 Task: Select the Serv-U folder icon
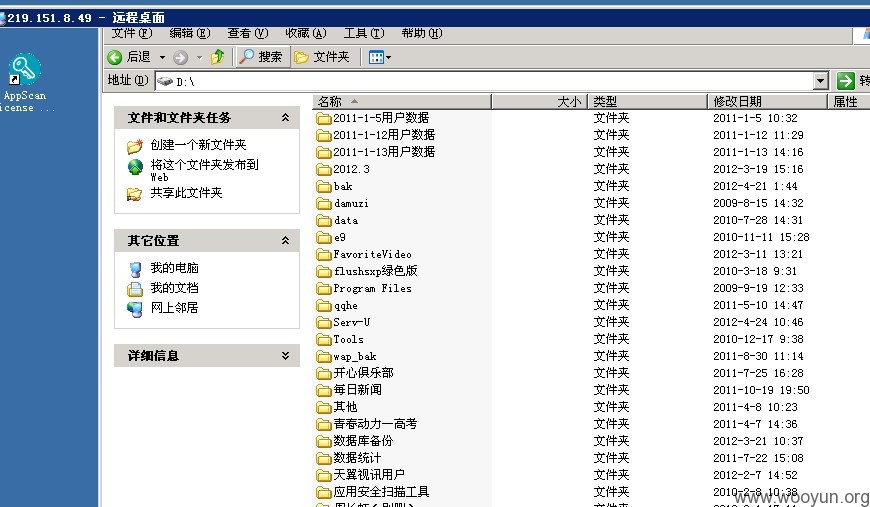pyautogui.click(x=323, y=322)
